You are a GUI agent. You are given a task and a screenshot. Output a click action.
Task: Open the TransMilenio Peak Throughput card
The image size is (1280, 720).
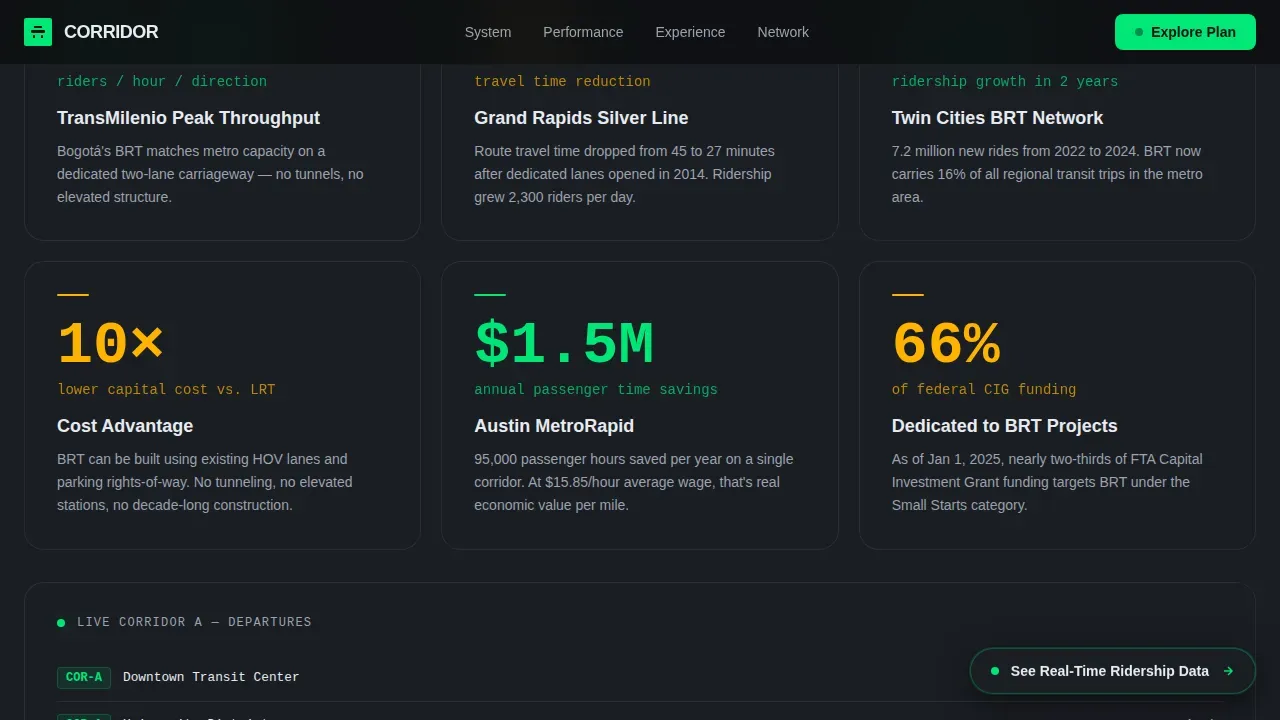222,152
